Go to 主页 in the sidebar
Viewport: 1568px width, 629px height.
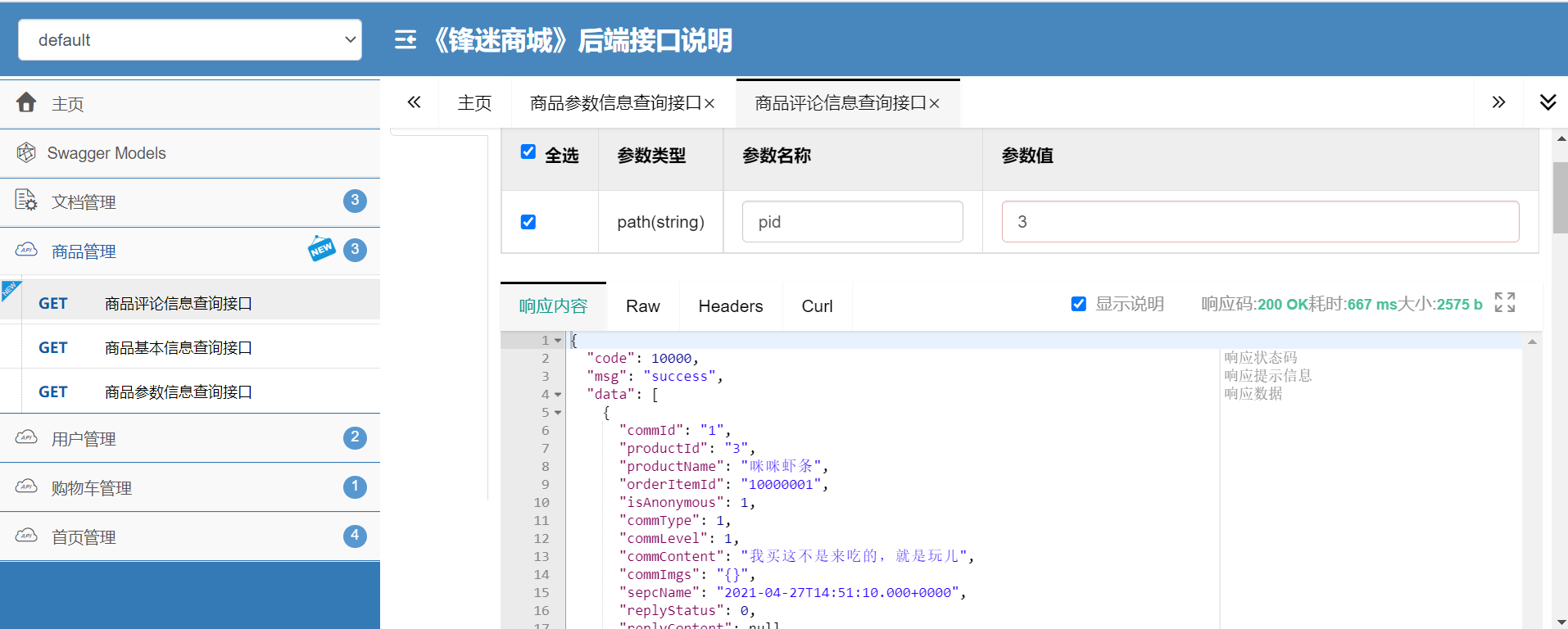click(190, 103)
